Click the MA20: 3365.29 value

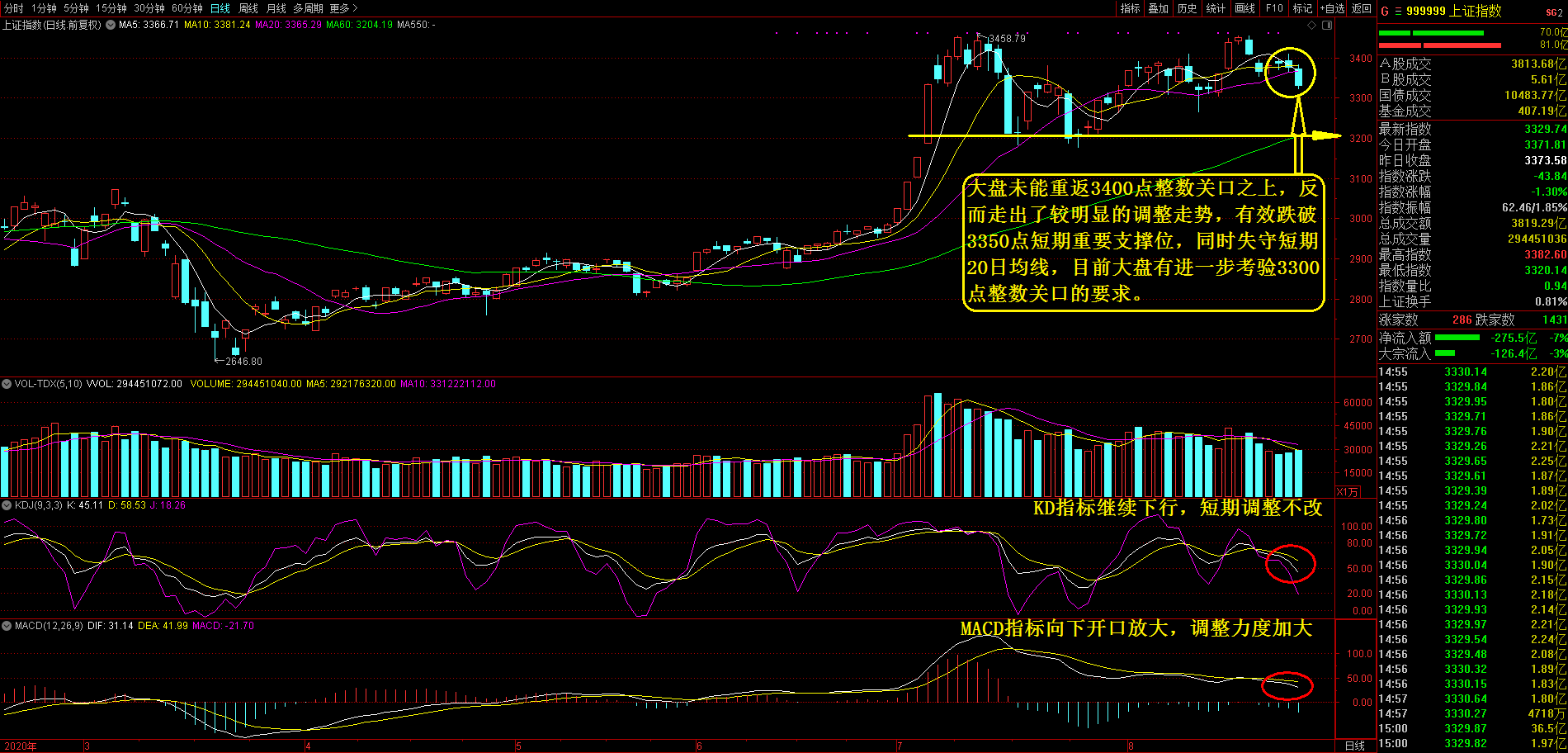pos(288,25)
